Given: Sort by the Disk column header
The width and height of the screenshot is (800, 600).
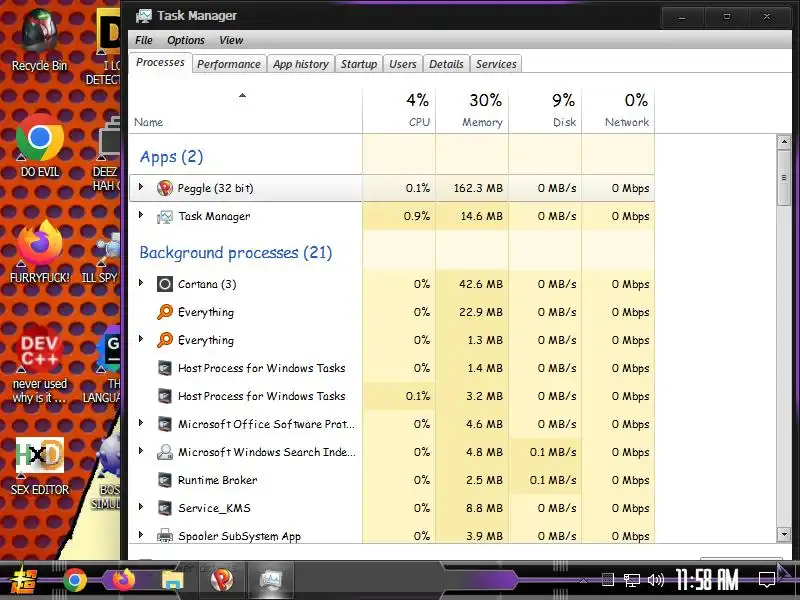Looking at the screenshot, I should [x=545, y=111].
